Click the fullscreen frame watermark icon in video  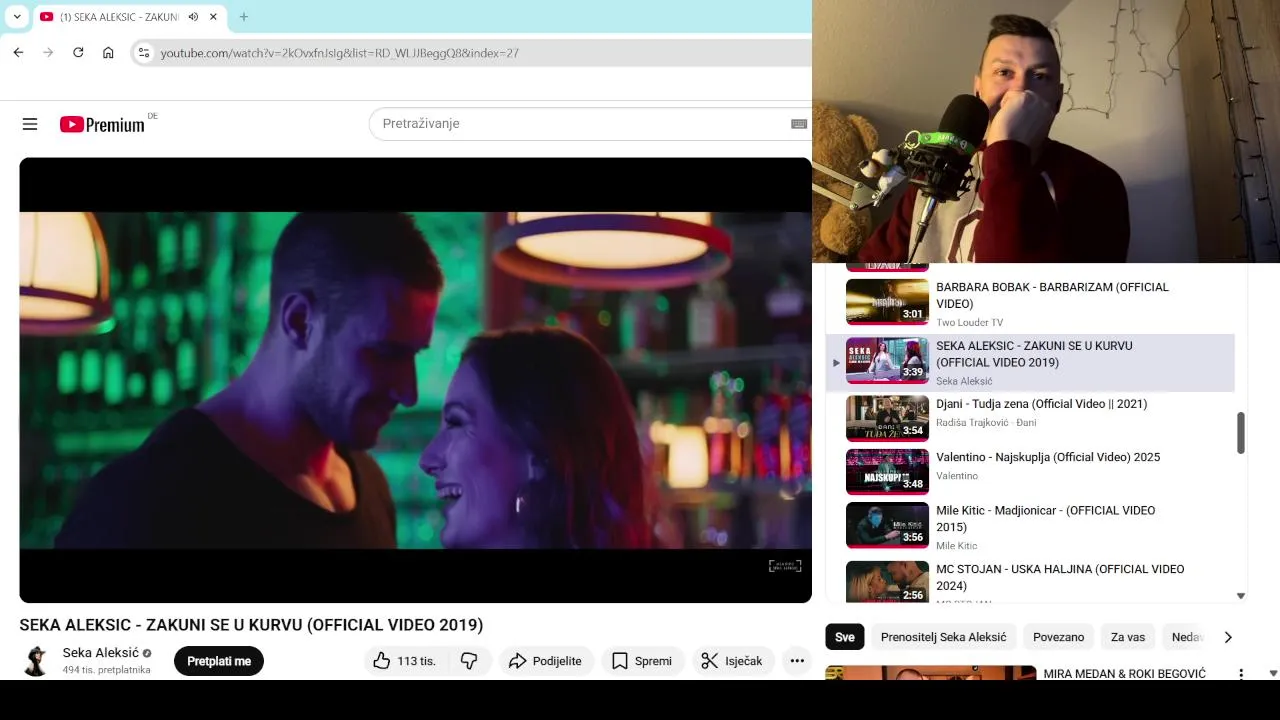785,566
